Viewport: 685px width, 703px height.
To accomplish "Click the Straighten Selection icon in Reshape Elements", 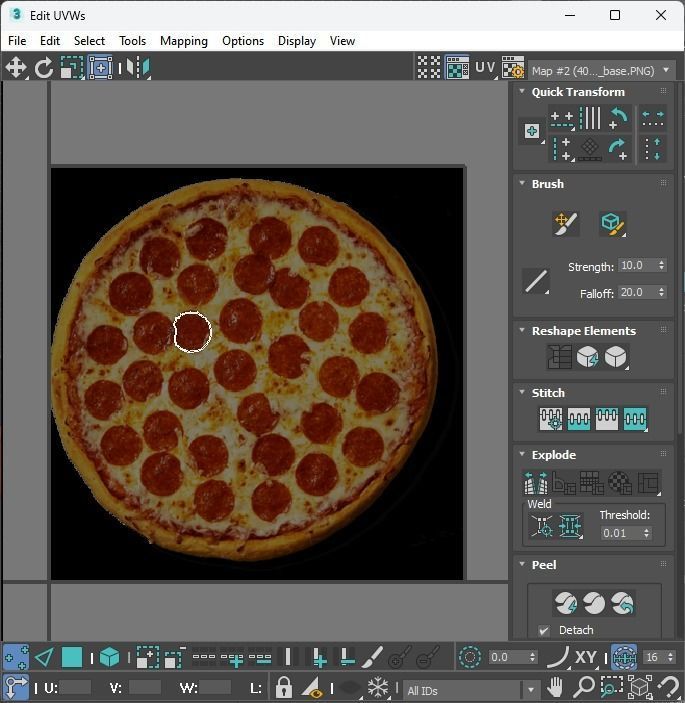I will coord(559,357).
